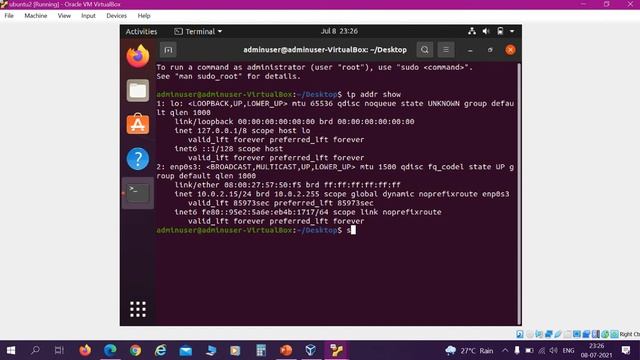
Task: Click the wired network status icon
Action: [472, 31]
